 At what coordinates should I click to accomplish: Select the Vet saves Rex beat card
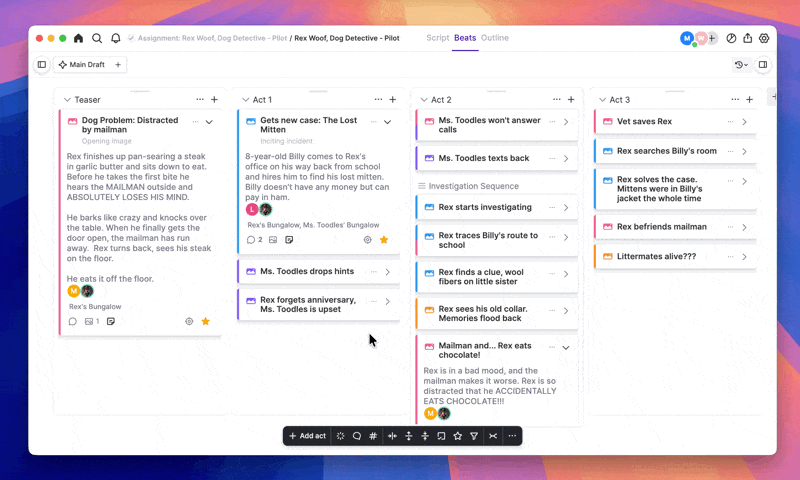click(x=658, y=122)
